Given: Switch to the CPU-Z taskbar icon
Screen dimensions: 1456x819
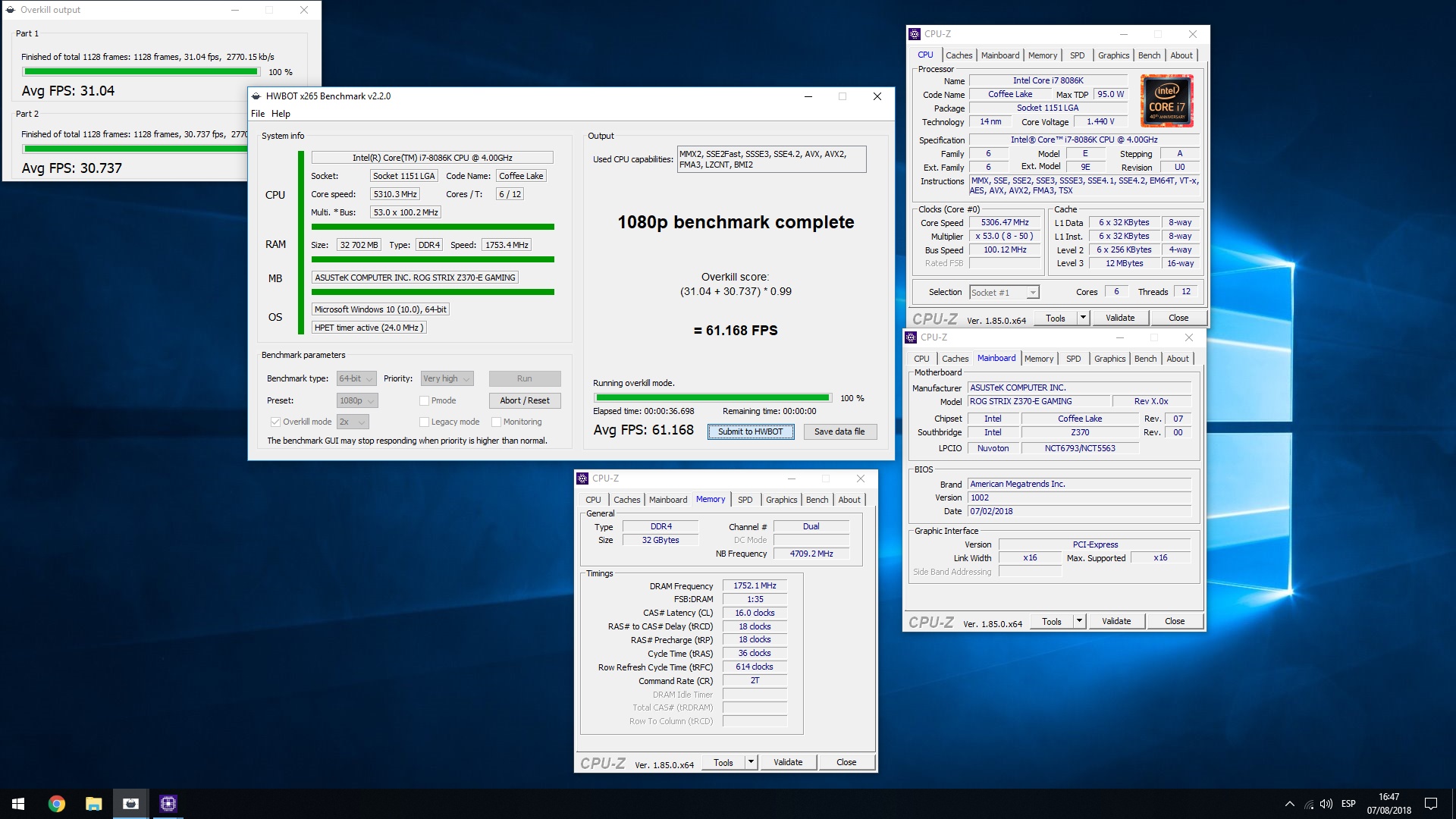Looking at the screenshot, I should 168,804.
